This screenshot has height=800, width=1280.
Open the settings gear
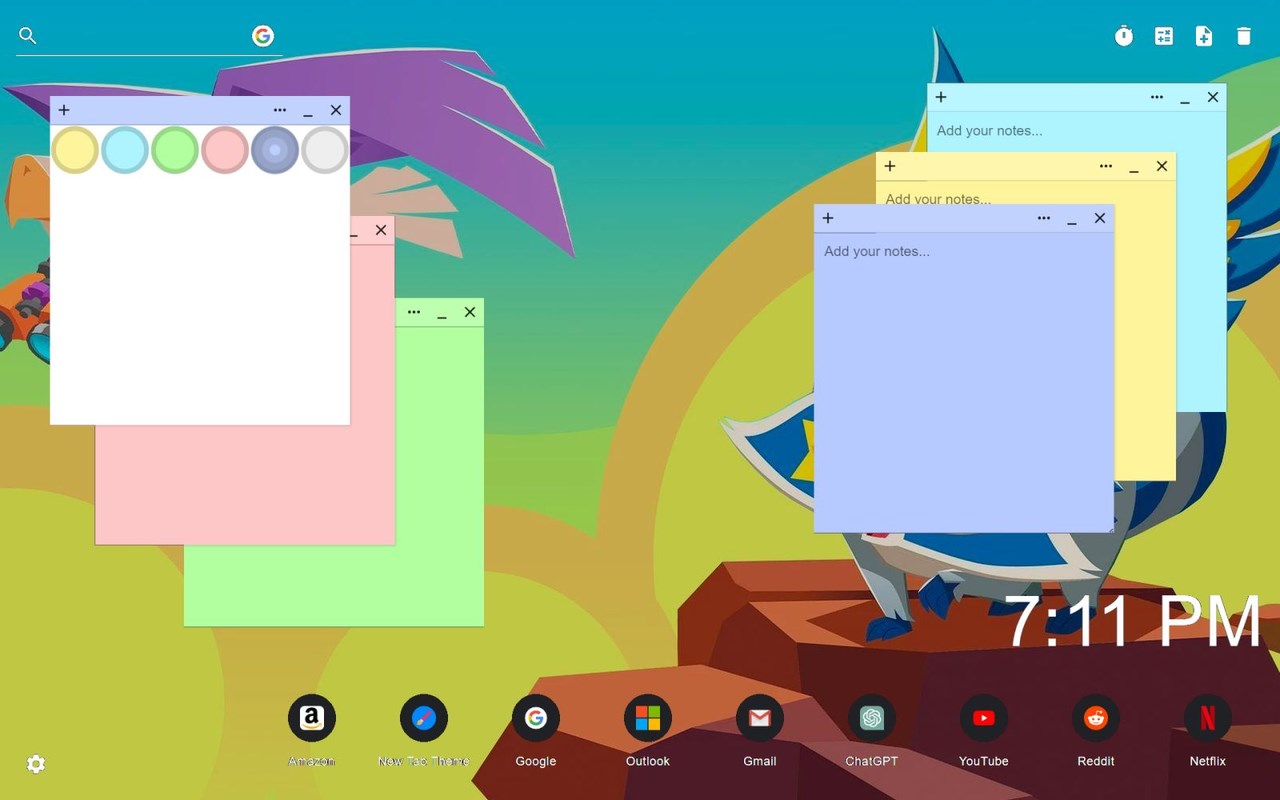[36, 764]
